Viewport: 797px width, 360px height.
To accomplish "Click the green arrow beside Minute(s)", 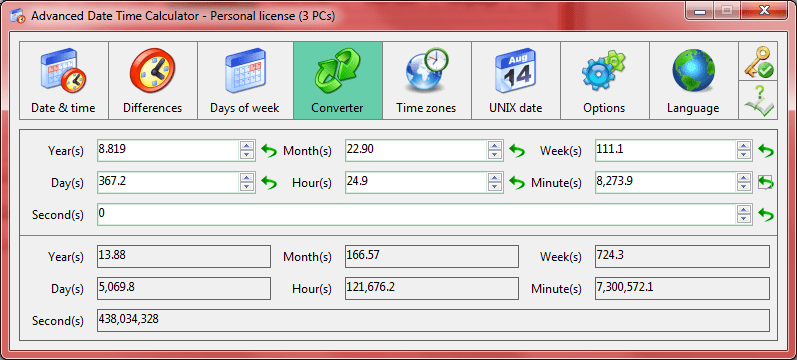I will point(765,183).
